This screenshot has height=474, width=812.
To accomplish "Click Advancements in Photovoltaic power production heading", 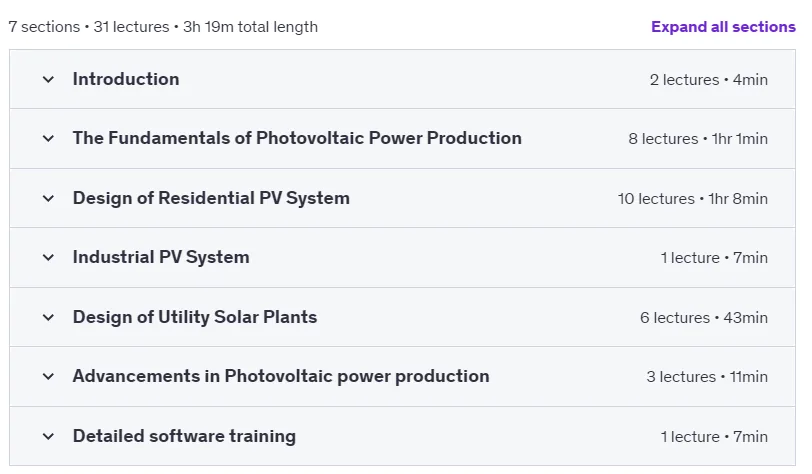I will point(281,376).
